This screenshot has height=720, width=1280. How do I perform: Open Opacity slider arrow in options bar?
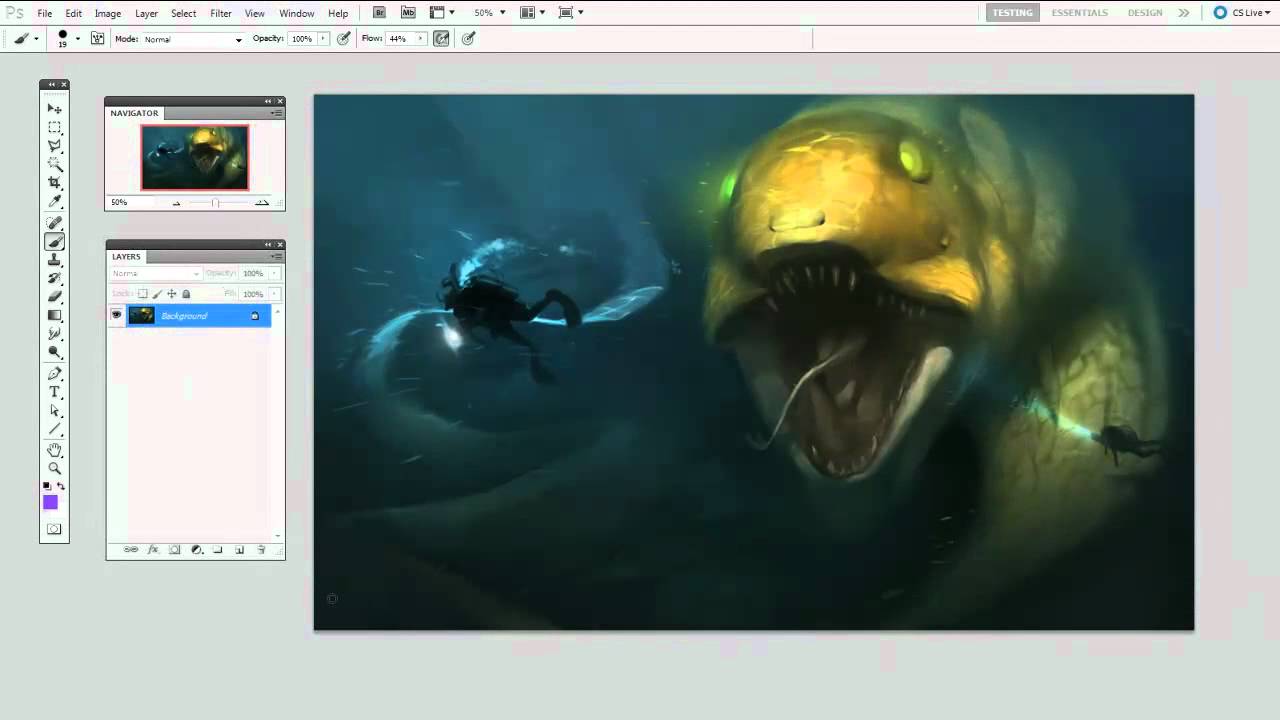(324, 39)
